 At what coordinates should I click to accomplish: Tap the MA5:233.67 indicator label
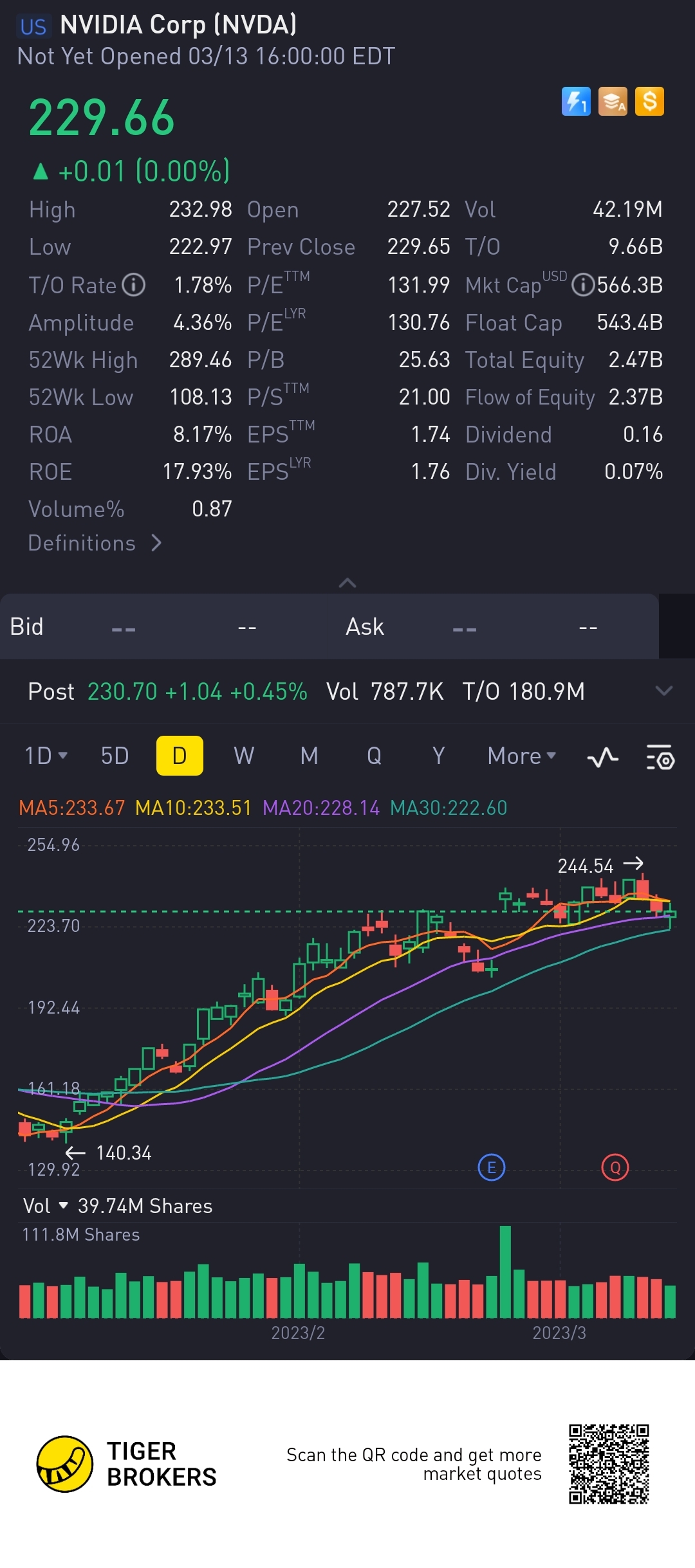coord(72,808)
